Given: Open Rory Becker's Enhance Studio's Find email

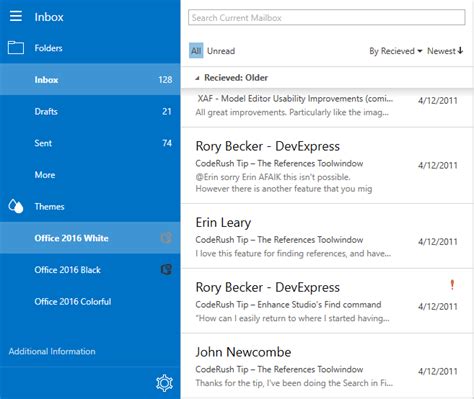Looking at the screenshot, I should [x=327, y=301].
